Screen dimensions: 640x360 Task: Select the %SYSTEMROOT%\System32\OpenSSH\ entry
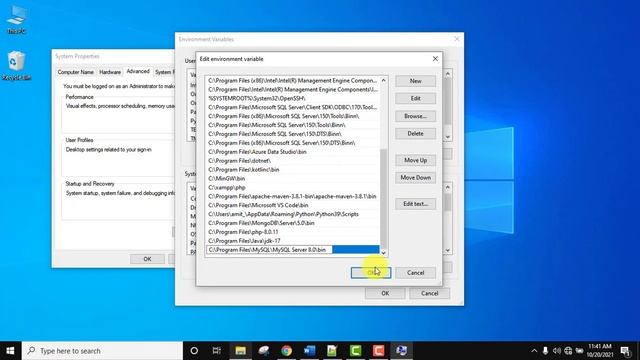tap(293, 98)
